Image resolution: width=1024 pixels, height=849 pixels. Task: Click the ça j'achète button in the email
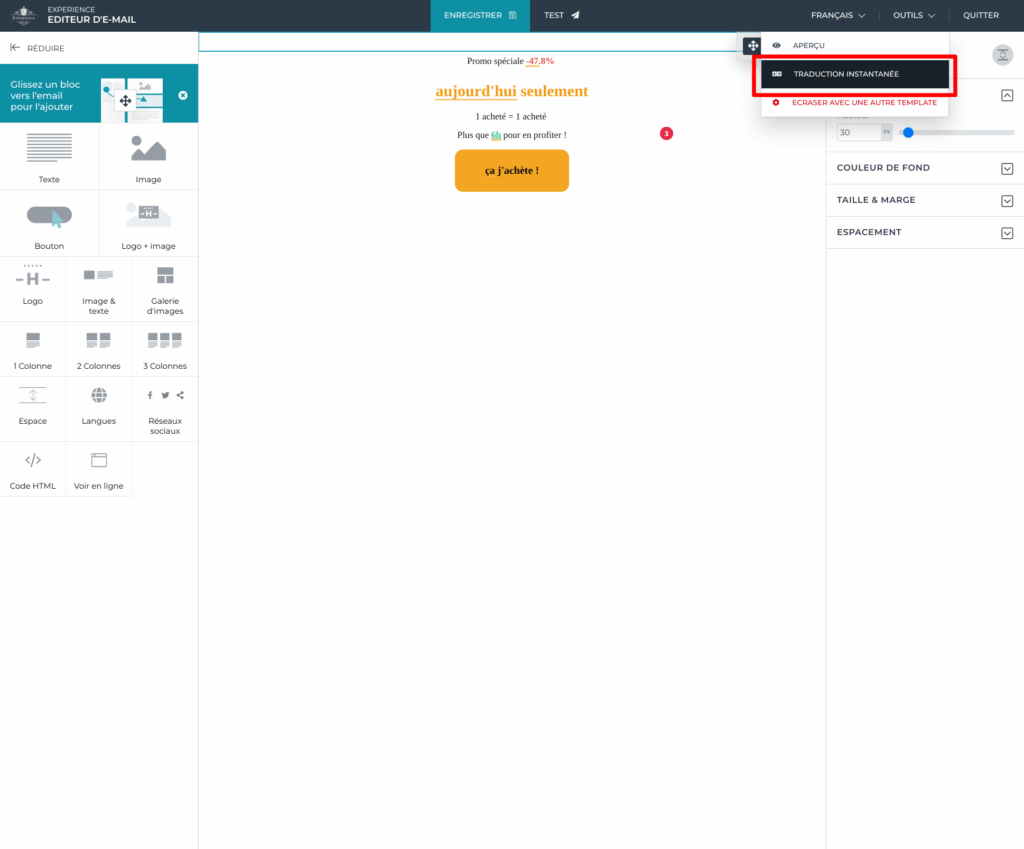click(511, 170)
